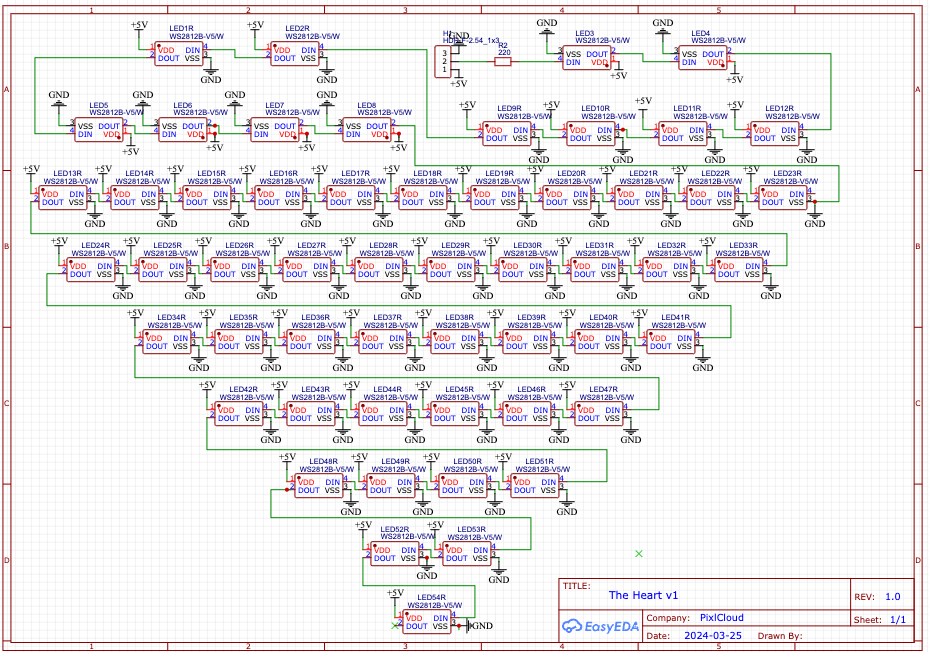Viewport: 929px width, 652px height.
Task: Click the "Company:" field label
Action: point(668,618)
